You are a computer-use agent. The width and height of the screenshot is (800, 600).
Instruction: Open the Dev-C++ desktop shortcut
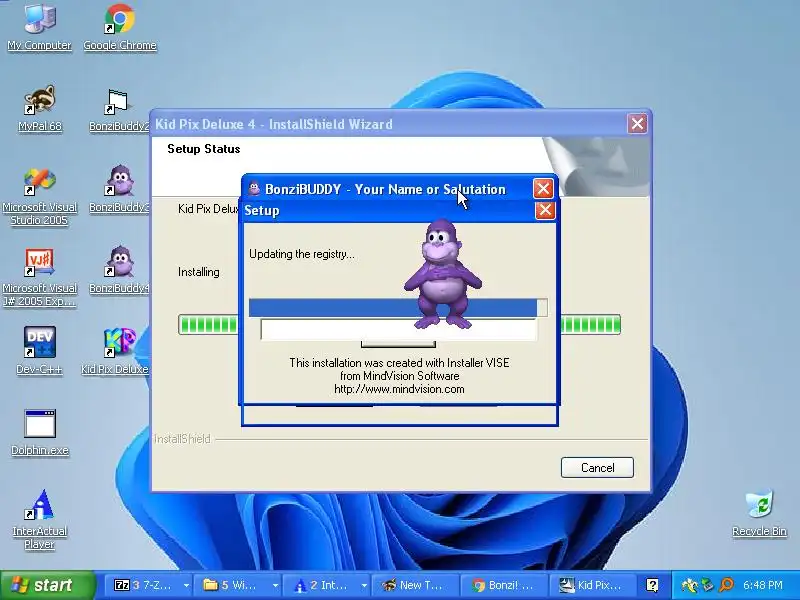tap(39, 351)
